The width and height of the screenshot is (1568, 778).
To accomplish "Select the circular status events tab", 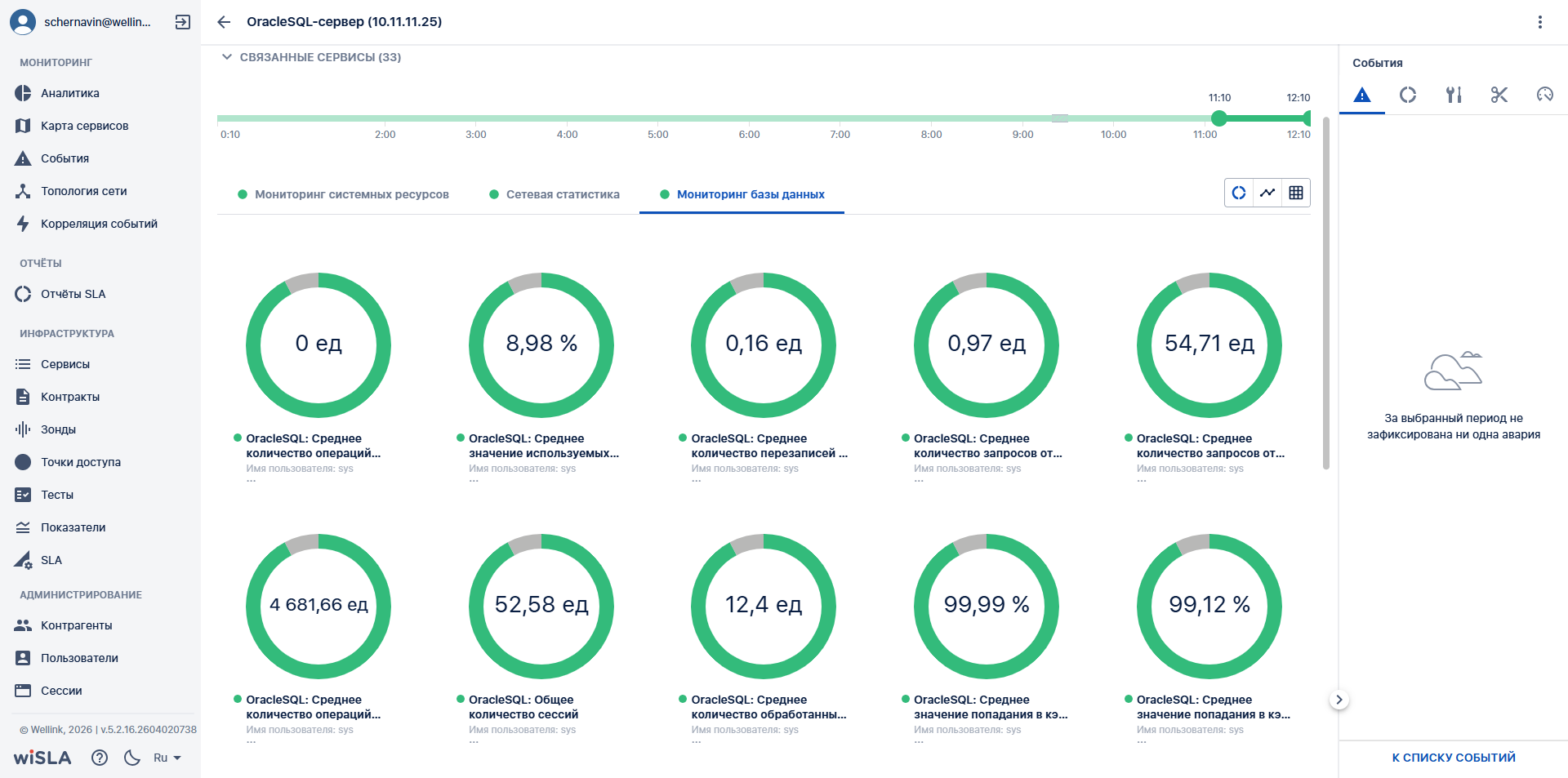I will pos(1408,95).
